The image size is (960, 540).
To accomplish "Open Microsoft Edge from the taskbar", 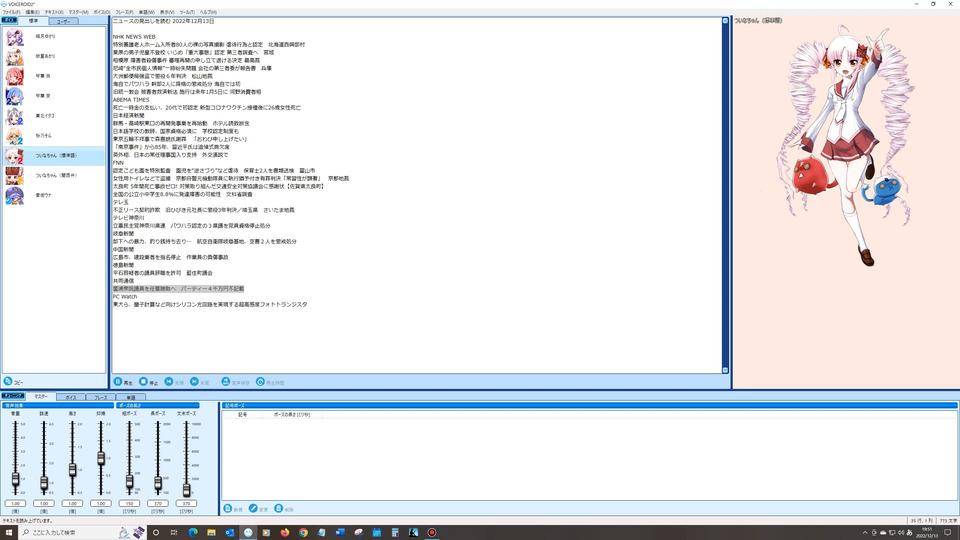I will coord(193,532).
